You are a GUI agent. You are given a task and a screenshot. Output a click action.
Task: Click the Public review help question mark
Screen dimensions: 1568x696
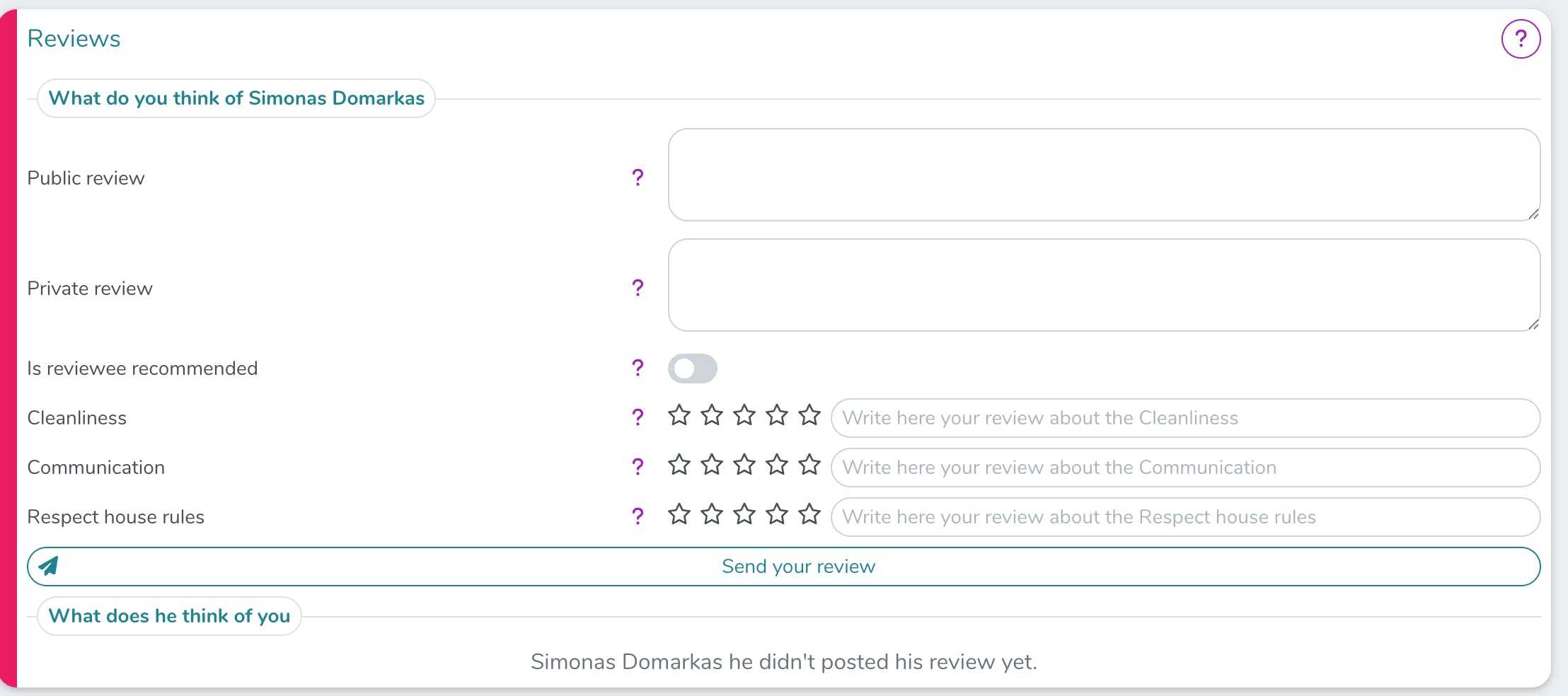point(638,177)
